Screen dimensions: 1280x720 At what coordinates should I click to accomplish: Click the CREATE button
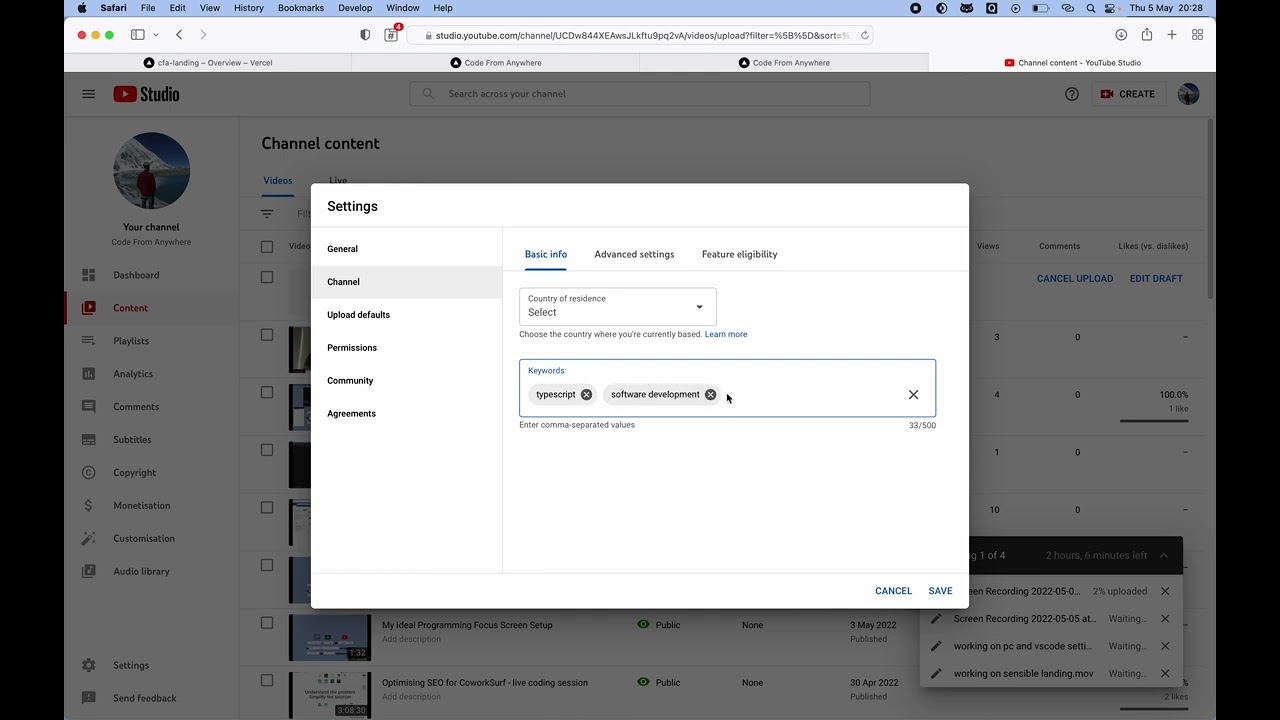coord(1127,94)
